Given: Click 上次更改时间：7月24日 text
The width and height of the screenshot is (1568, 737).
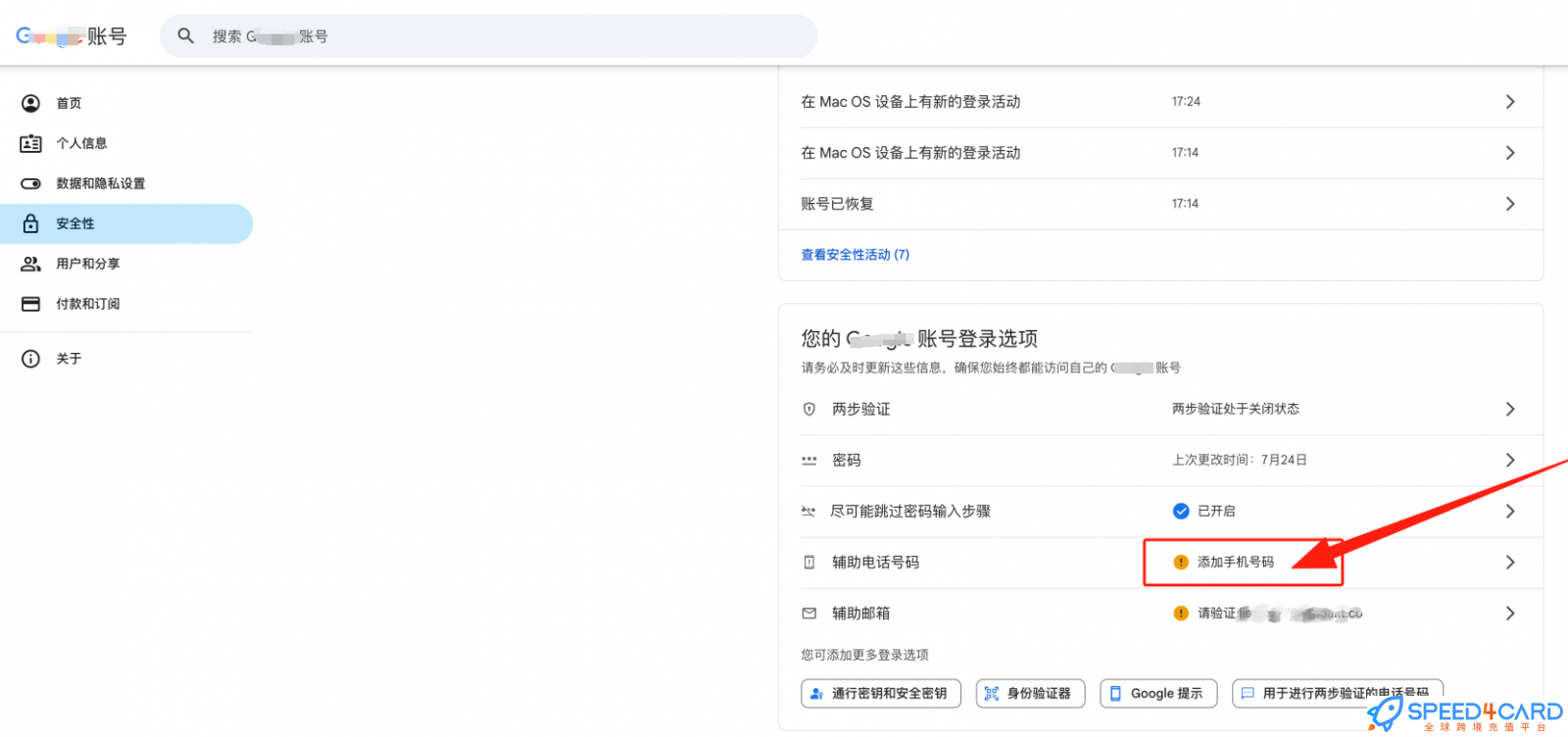Looking at the screenshot, I should [x=1240, y=460].
